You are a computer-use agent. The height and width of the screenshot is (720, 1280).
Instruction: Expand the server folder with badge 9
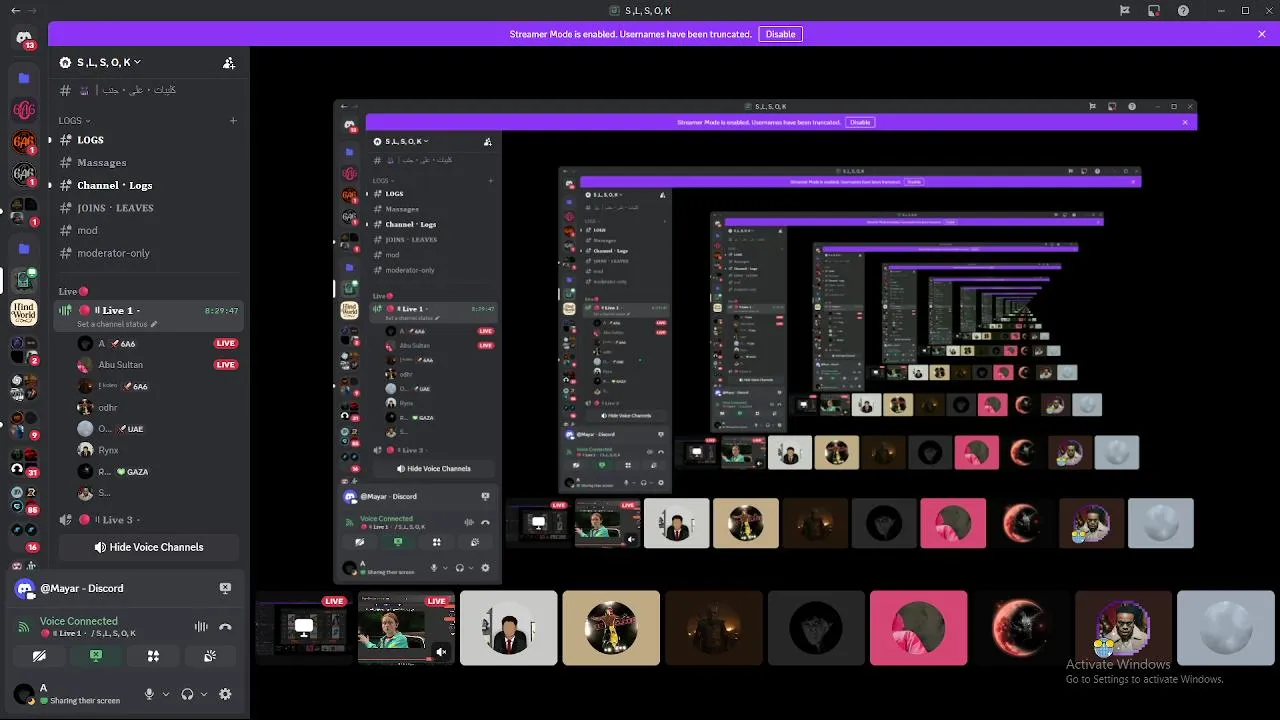(x=24, y=424)
